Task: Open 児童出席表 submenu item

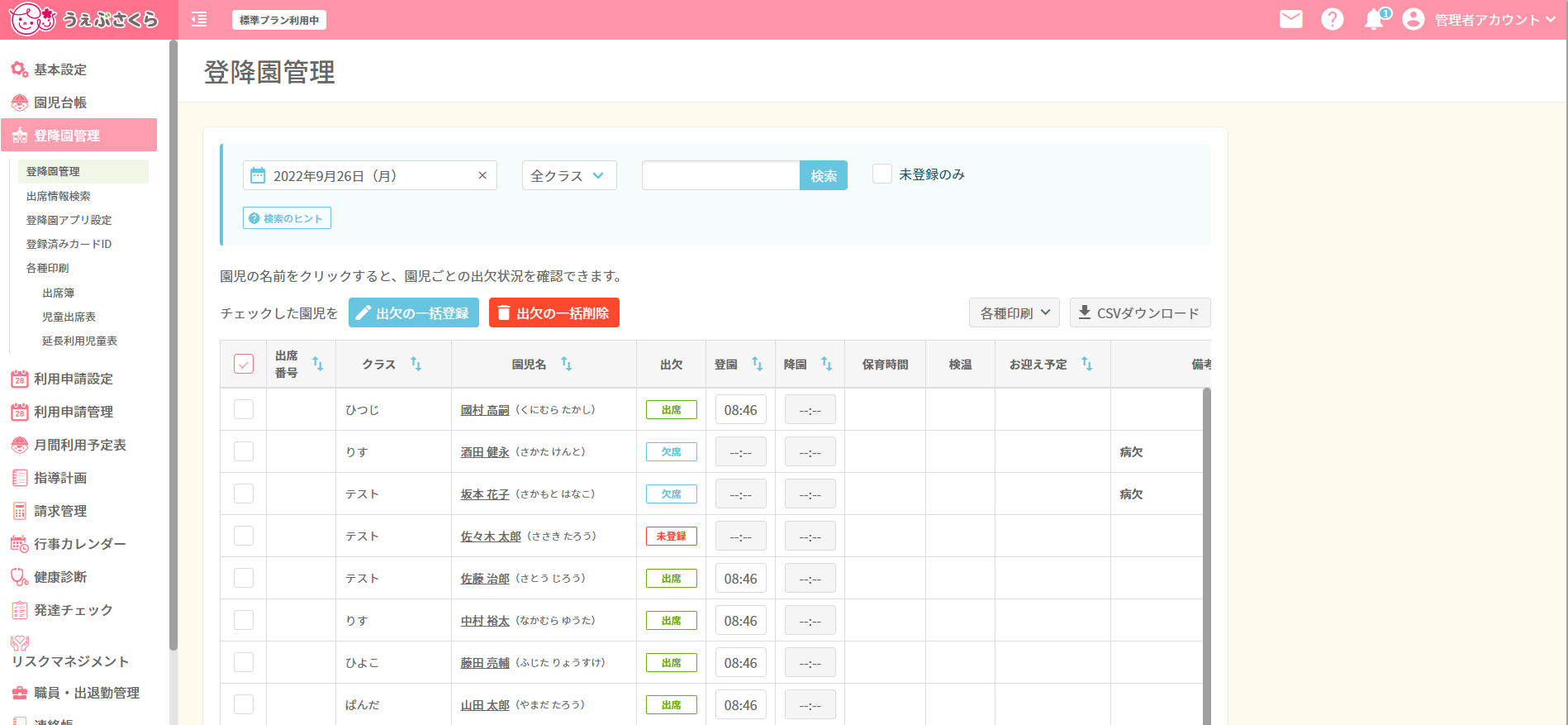Action: click(x=69, y=317)
